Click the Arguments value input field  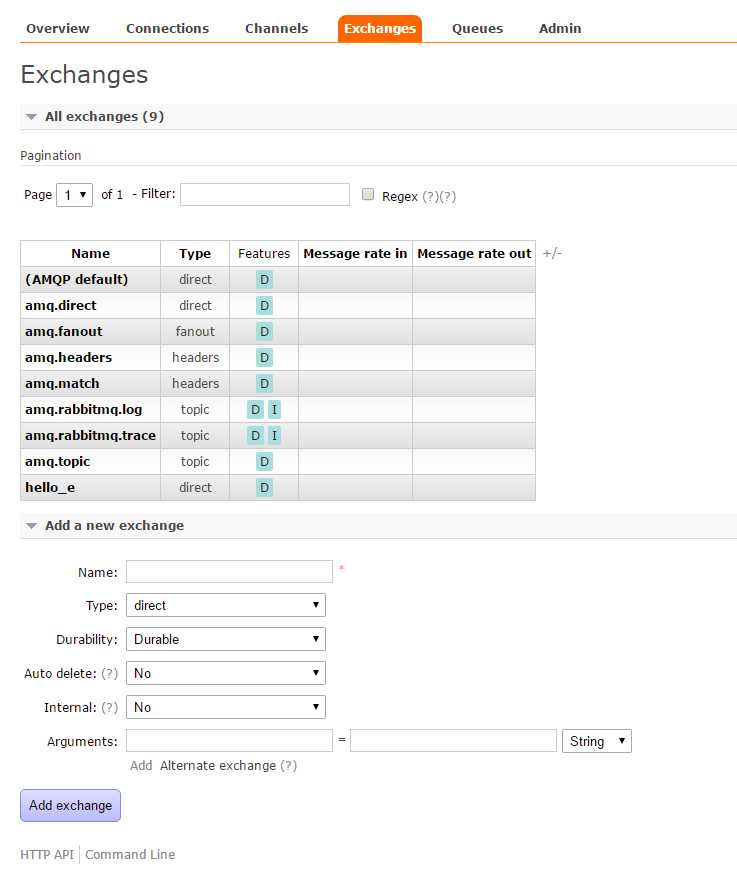[x=453, y=741]
